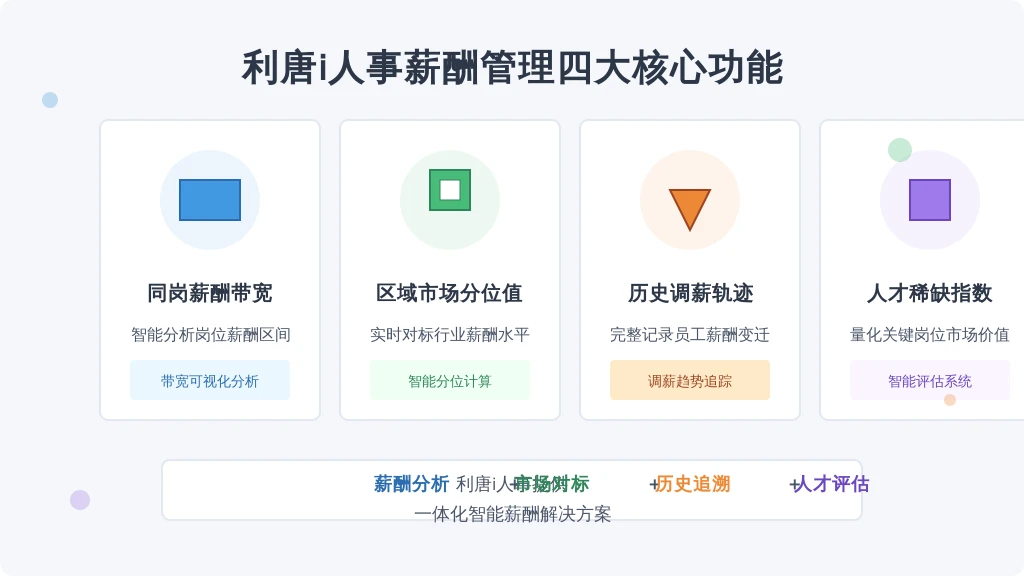Select the 区域市场分位值 card title

pyautogui.click(x=450, y=293)
